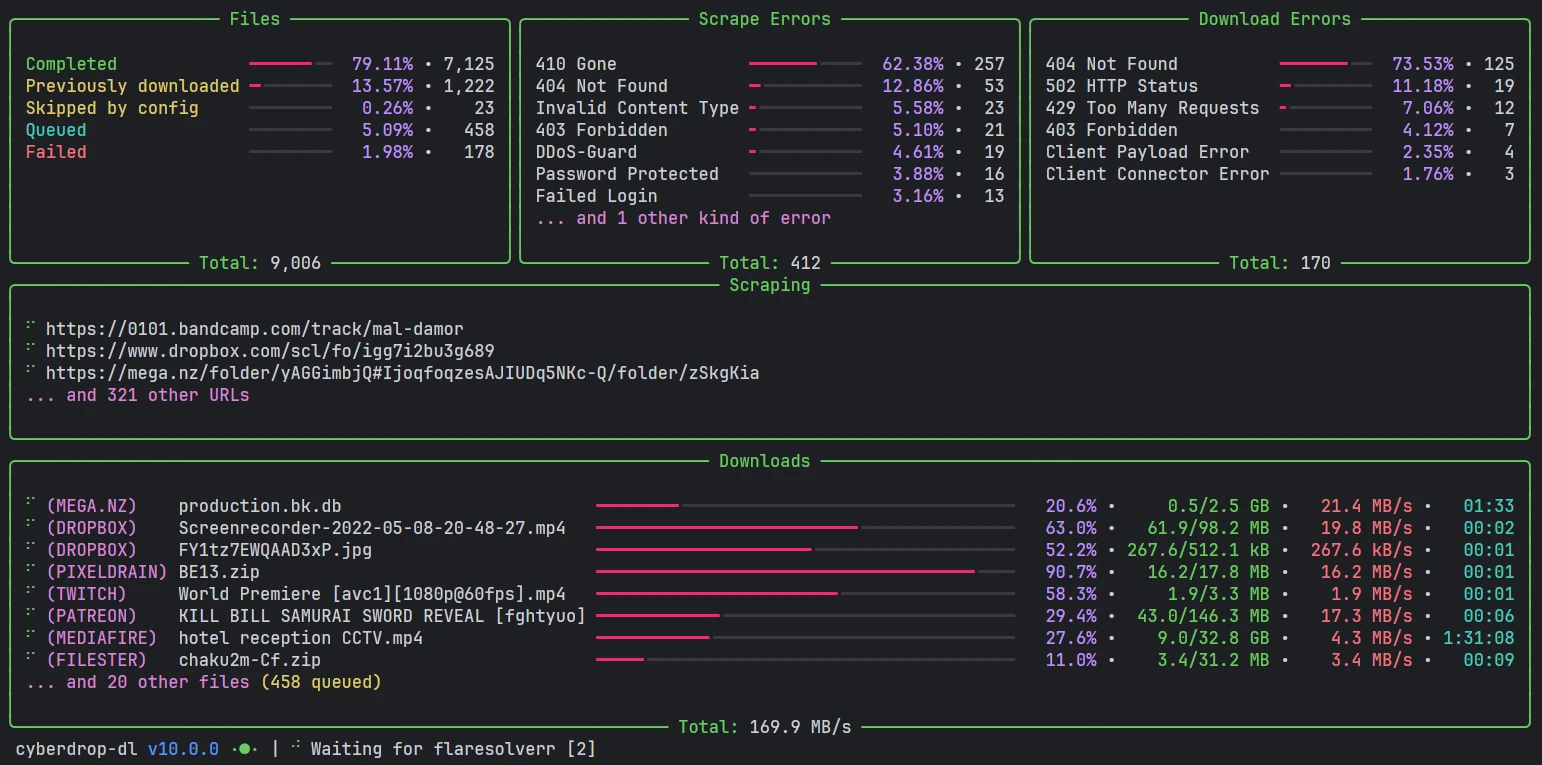The width and height of the screenshot is (1542, 765).
Task: Click the 'hotel reception CCTV.mp4' filename
Action: point(301,638)
